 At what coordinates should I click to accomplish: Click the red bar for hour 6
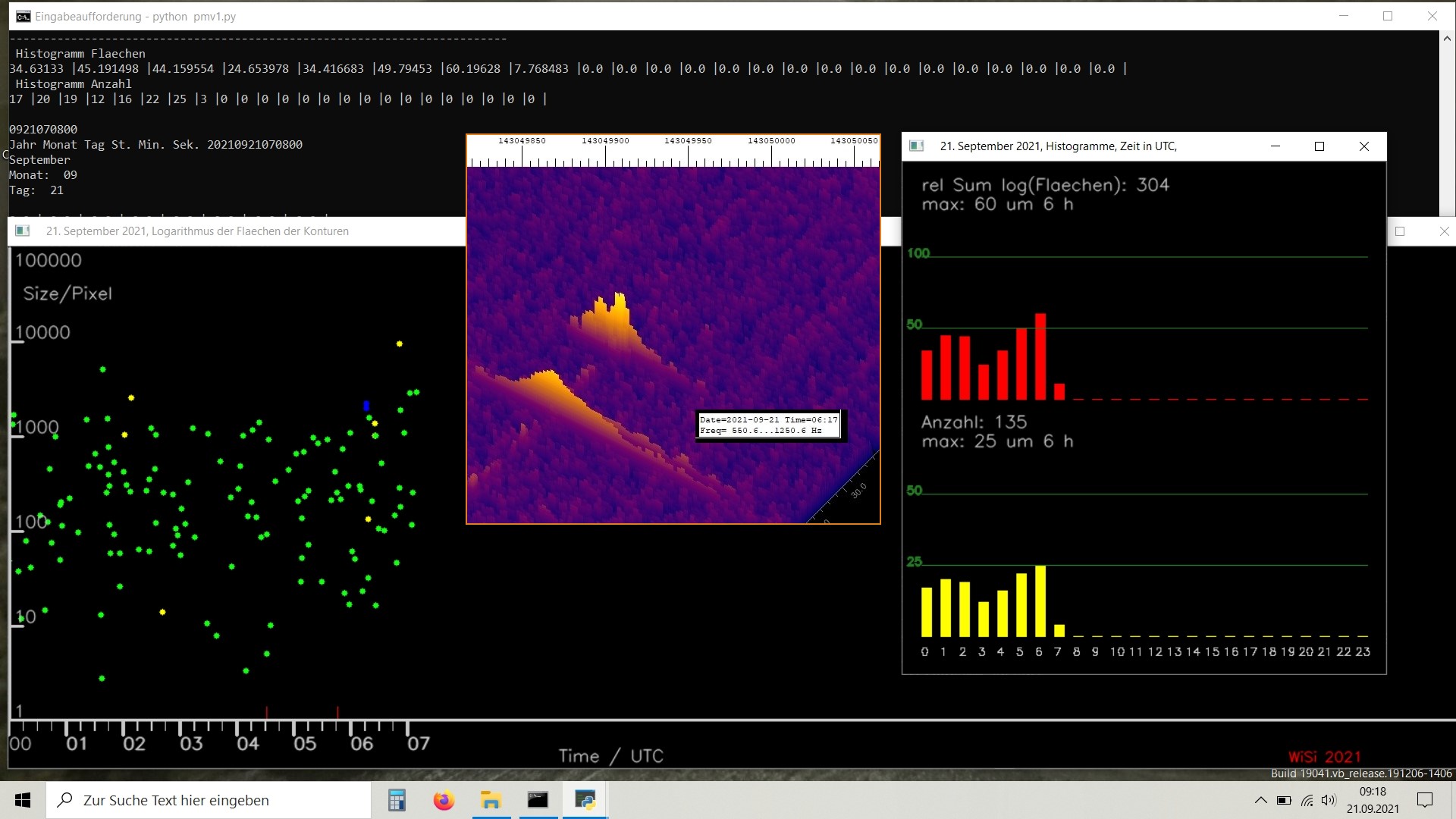(x=1040, y=356)
